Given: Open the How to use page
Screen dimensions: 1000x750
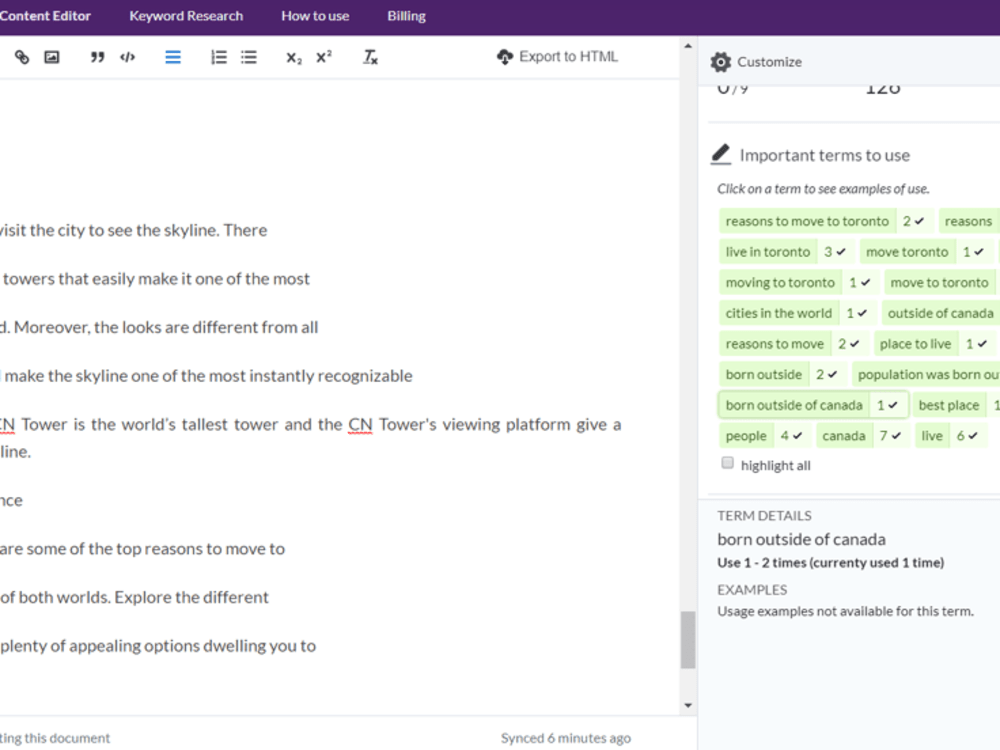Looking at the screenshot, I should [x=315, y=16].
